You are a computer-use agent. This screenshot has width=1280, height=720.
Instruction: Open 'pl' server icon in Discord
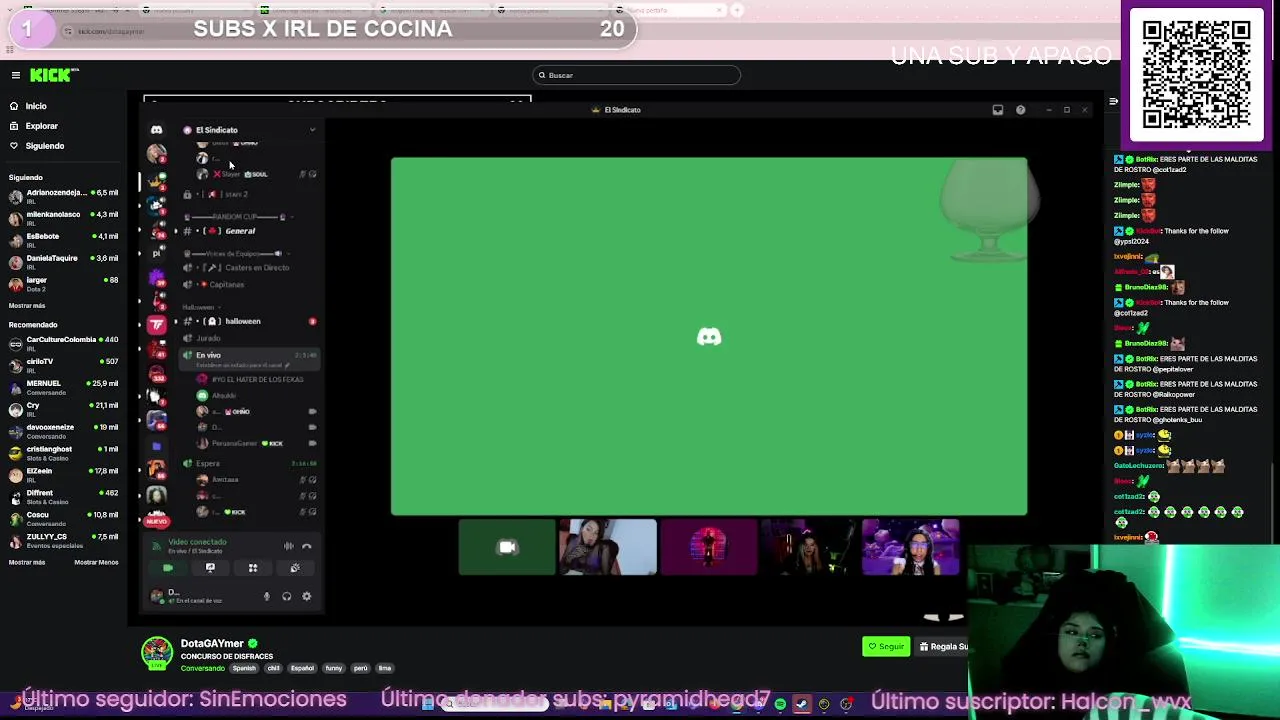tap(156, 253)
